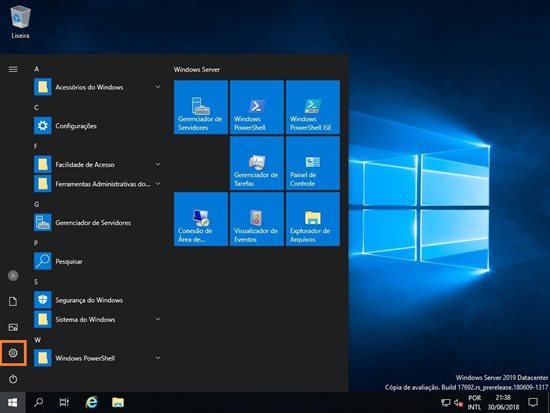This screenshot has width=550, height=413.
Task: Open the action center notification icon
Action: click(x=533, y=402)
